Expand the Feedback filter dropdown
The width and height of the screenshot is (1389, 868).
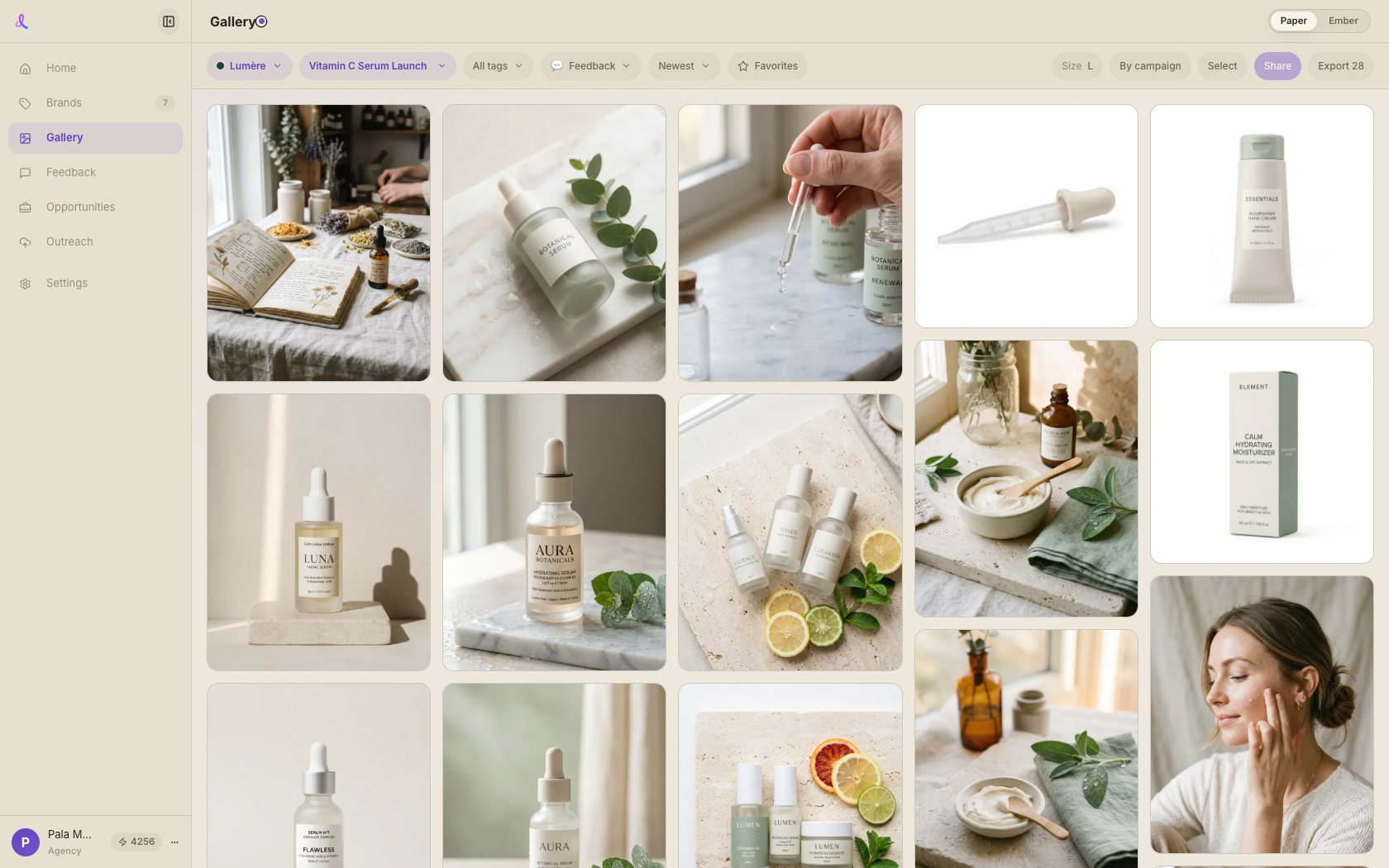[x=591, y=66]
